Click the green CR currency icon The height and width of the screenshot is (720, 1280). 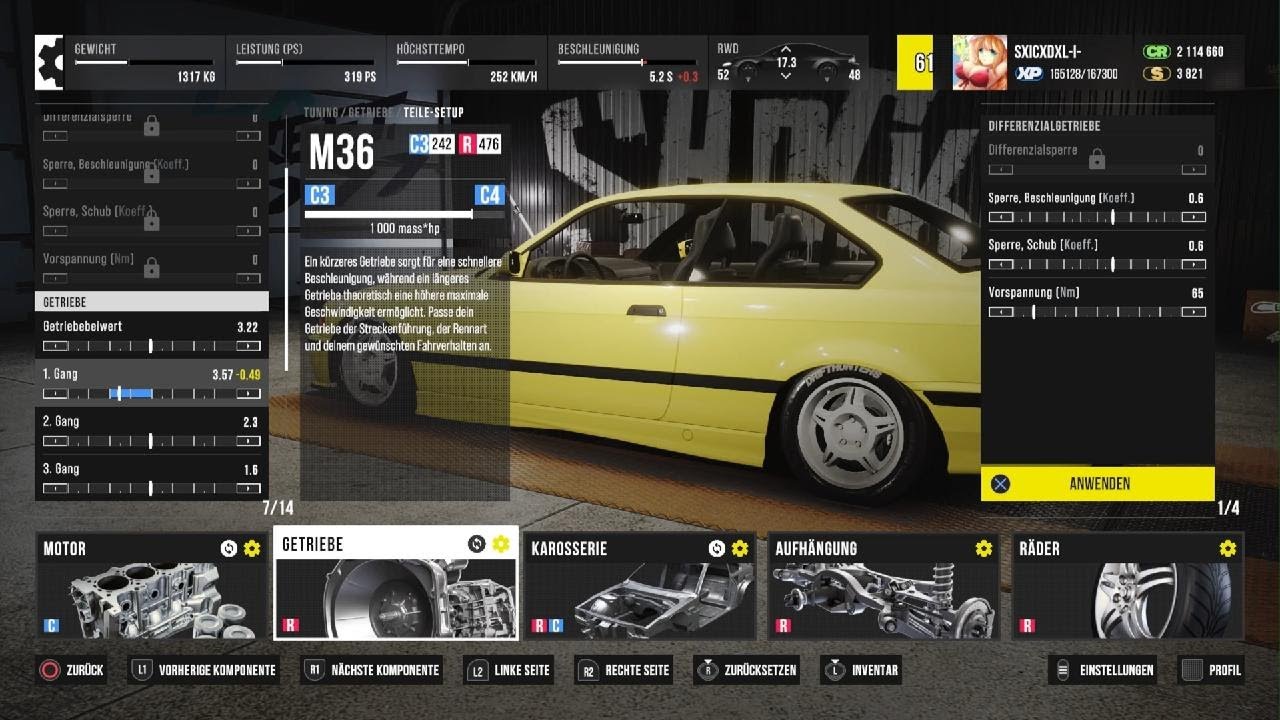point(1156,52)
